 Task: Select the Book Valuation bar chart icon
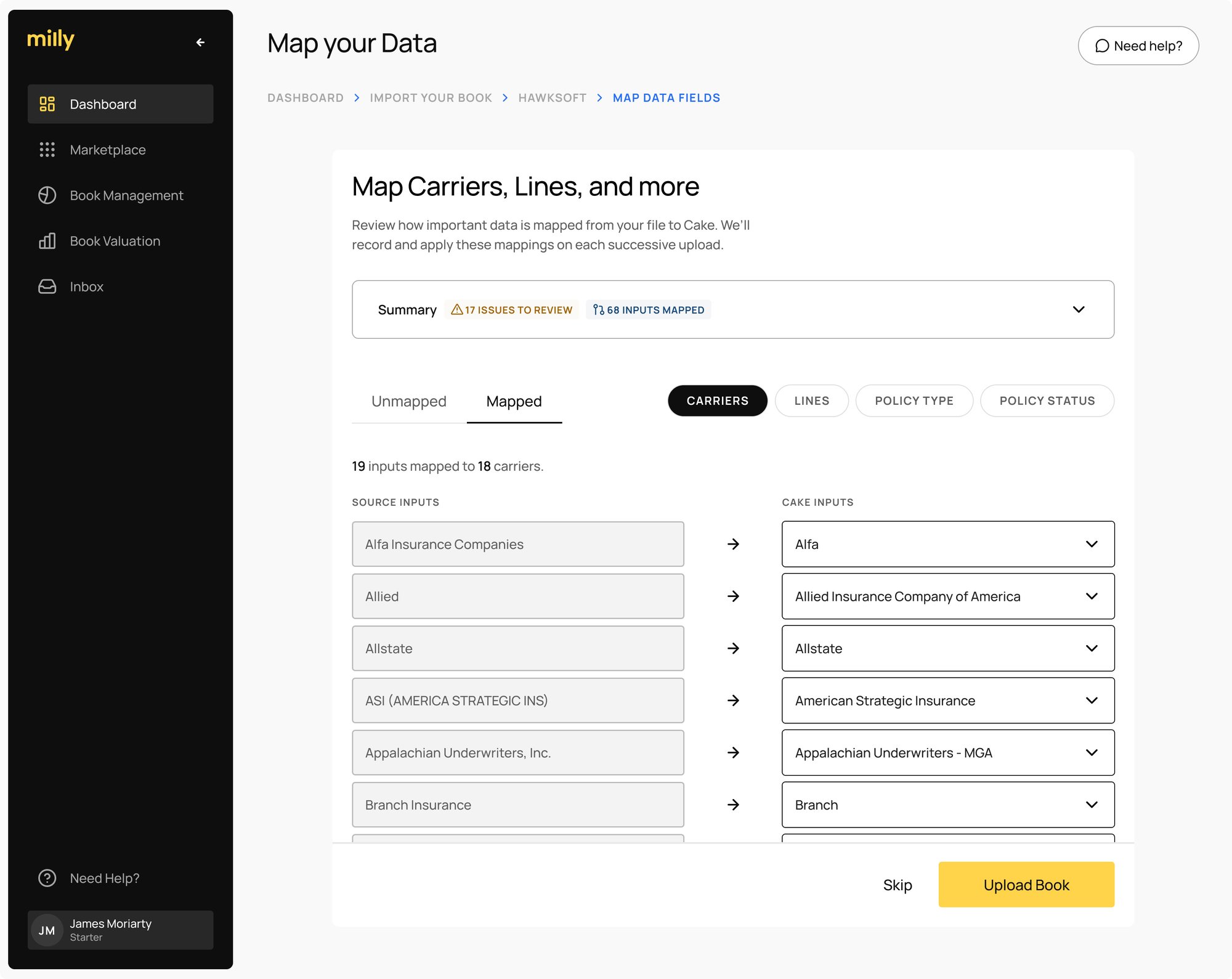pos(47,241)
